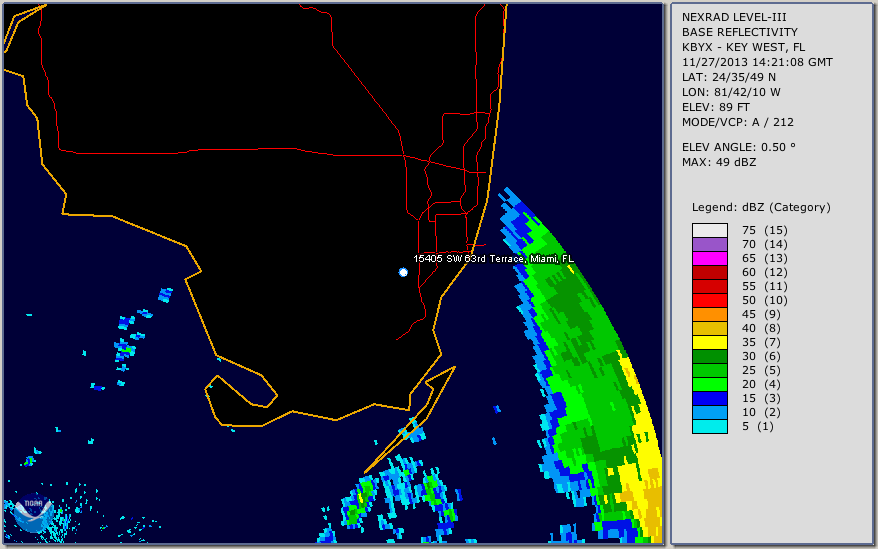This screenshot has width=878, height=549.
Task: Select the 65 dBZ magenta legend swatch
Action: 709,258
